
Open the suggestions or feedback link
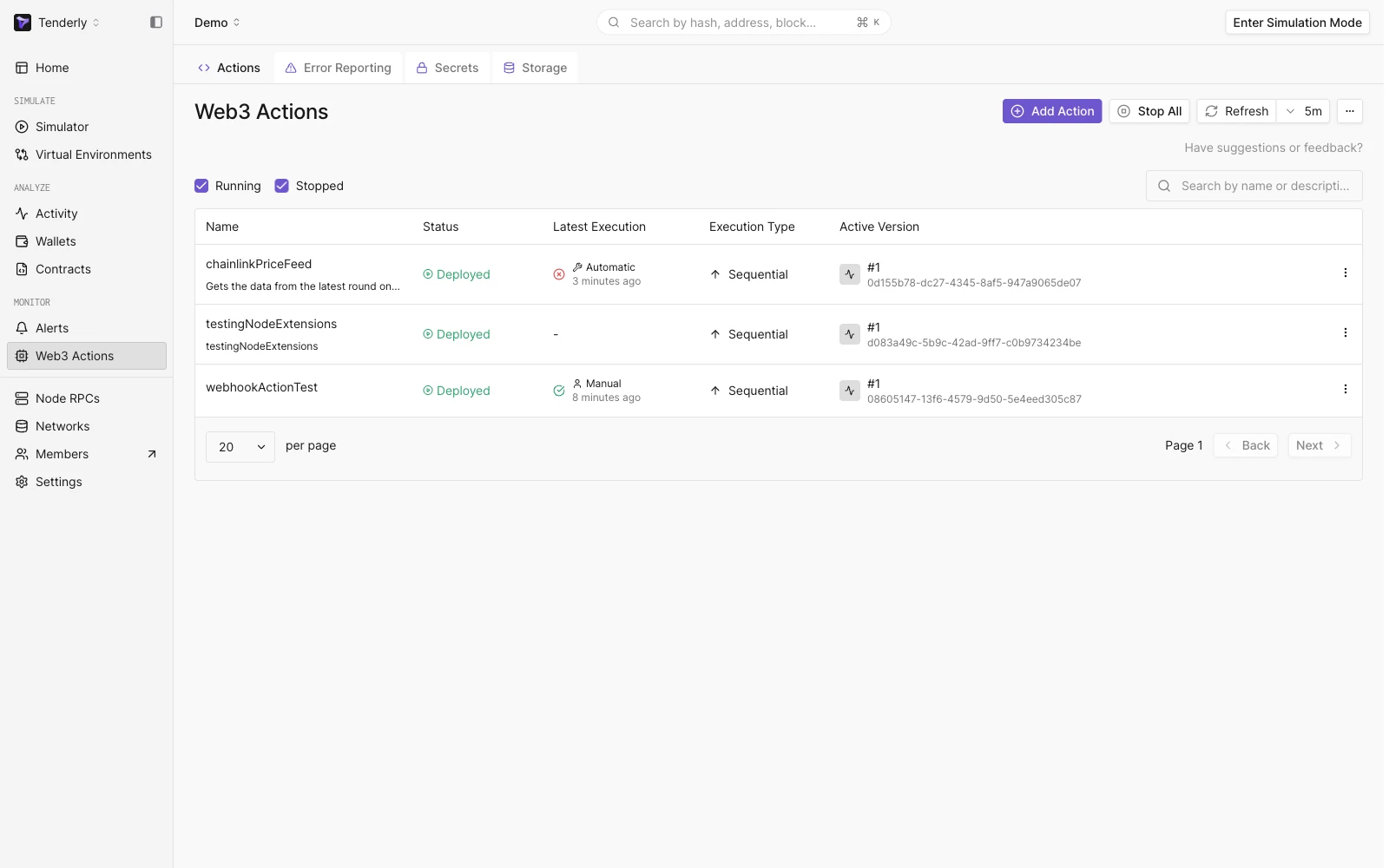pyautogui.click(x=1274, y=148)
